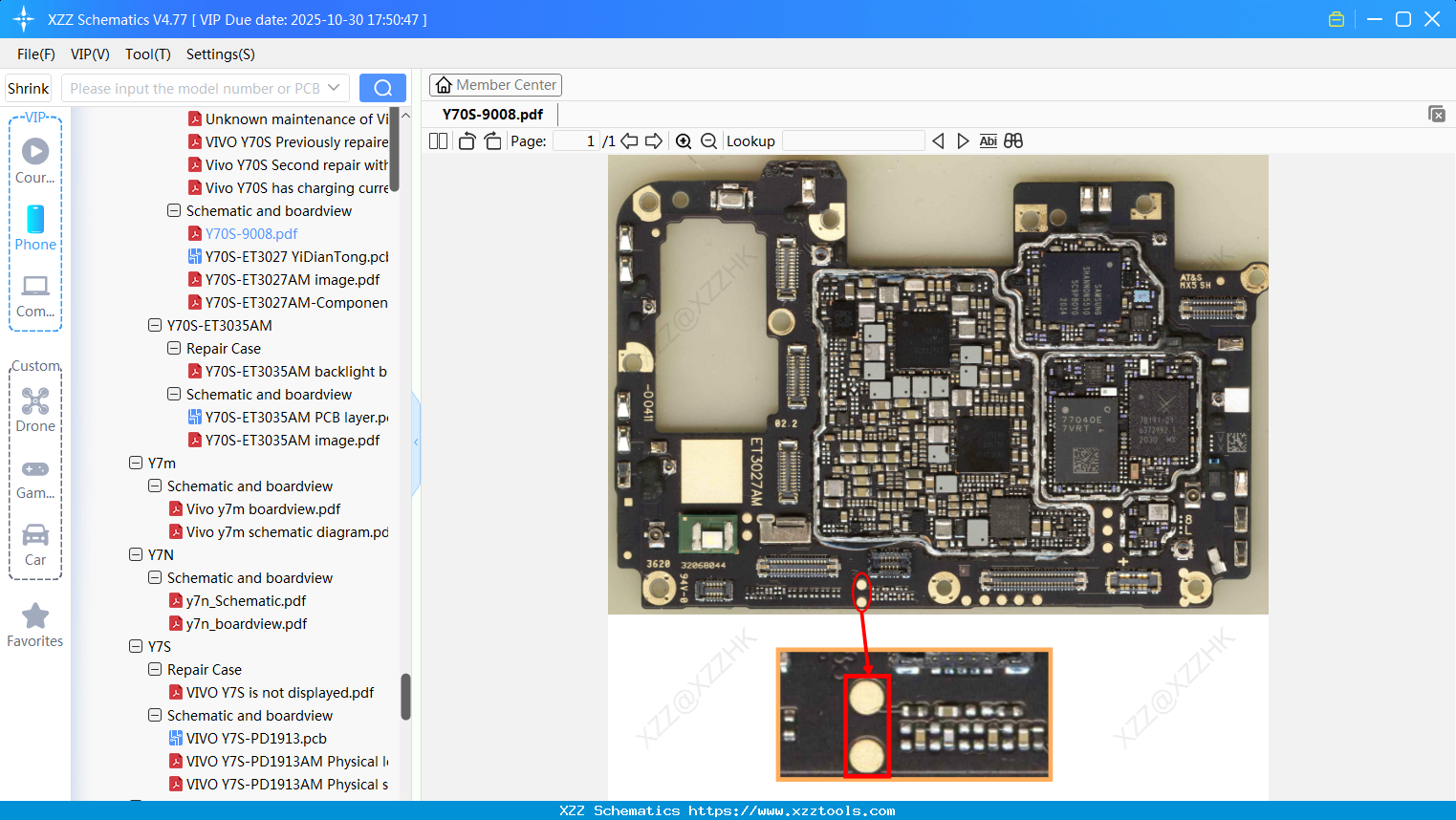Open the Courses sidebar section
Screen dimensions: 1456x820
click(35, 162)
